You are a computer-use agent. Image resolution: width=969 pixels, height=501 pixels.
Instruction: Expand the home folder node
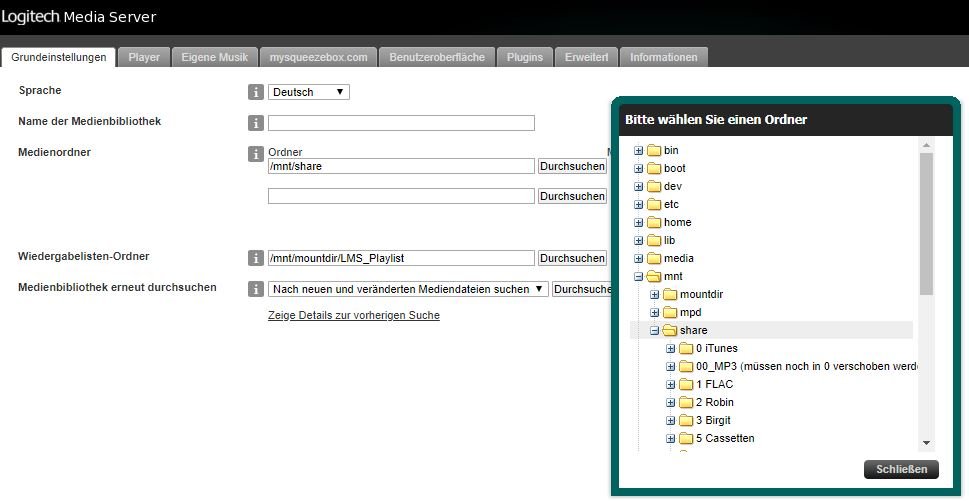(639, 222)
